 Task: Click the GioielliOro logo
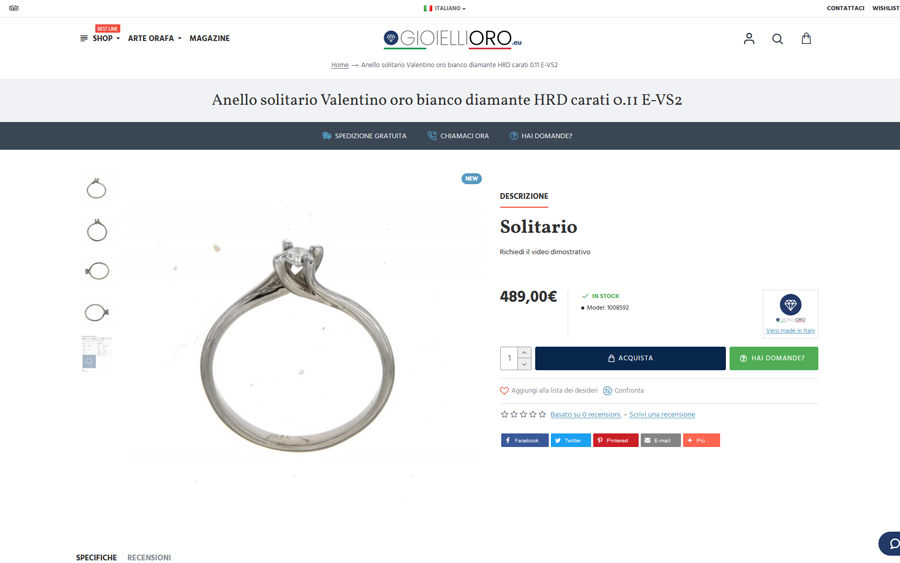tap(452, 39)
